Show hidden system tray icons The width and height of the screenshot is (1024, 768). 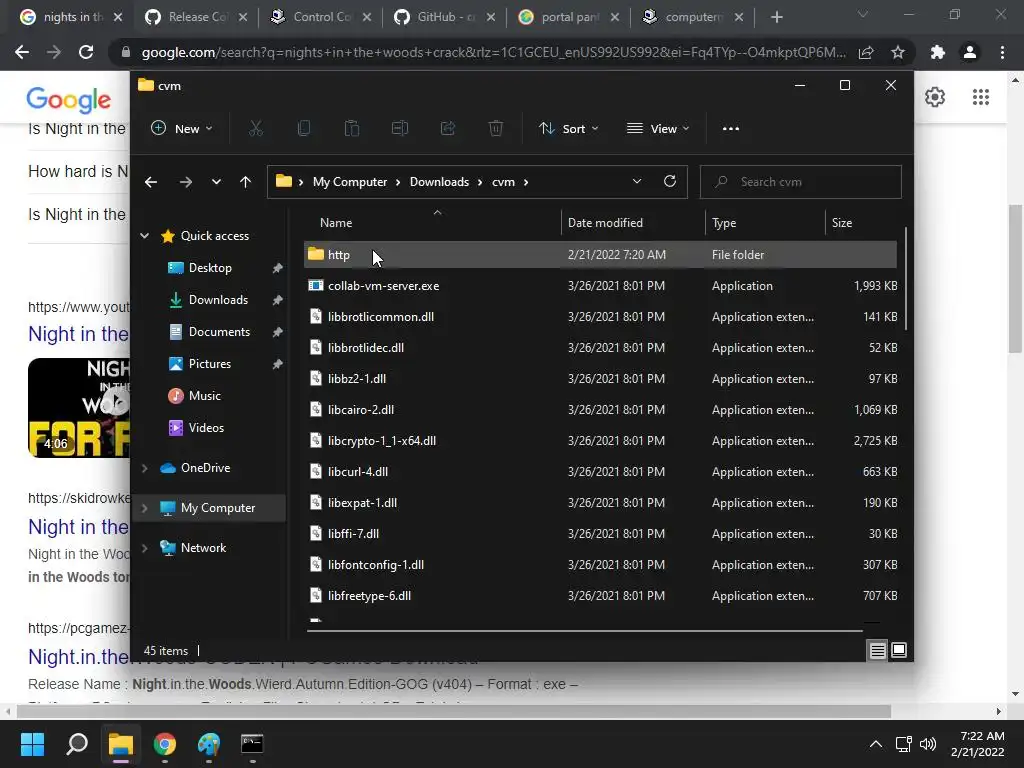(876, 744)
